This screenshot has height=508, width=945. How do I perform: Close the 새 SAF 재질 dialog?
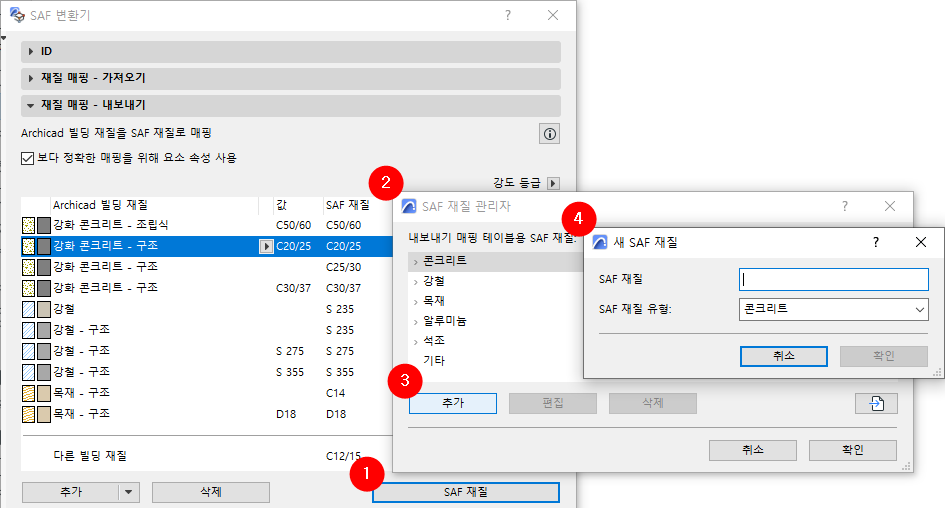pos(920,242)
